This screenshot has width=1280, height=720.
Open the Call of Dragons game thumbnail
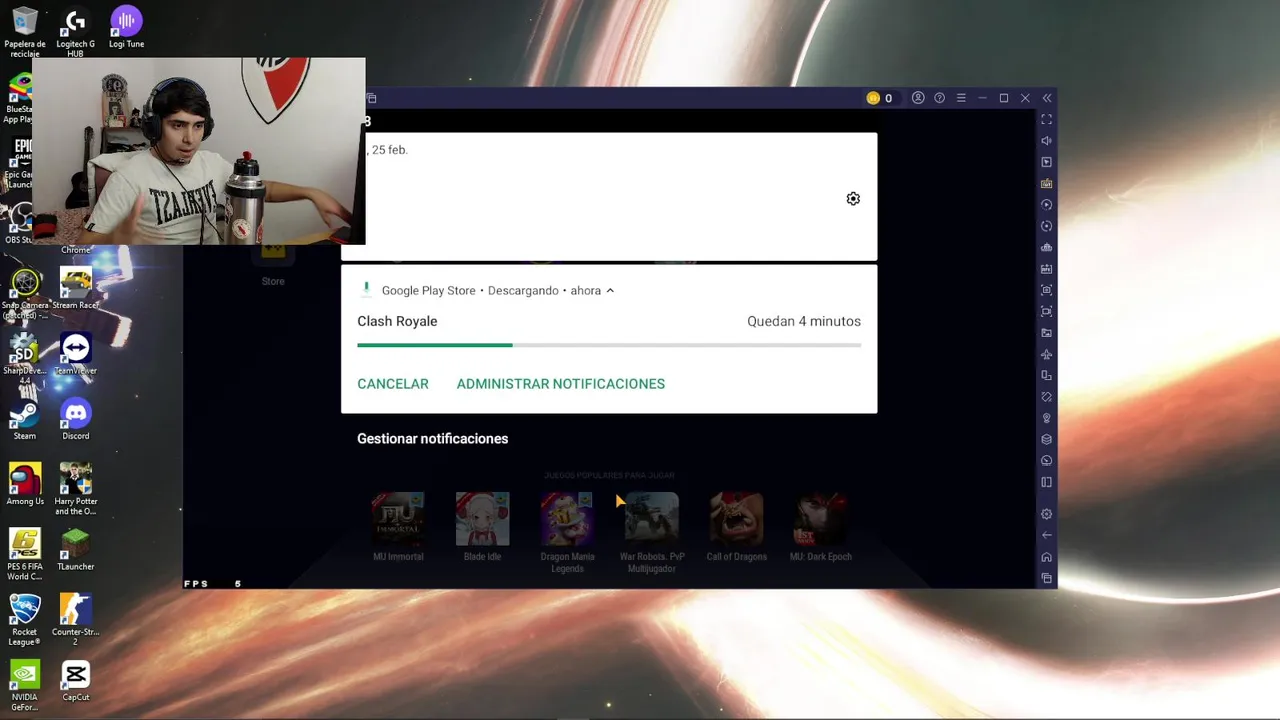pyautogui.click(x=737, y=519)
